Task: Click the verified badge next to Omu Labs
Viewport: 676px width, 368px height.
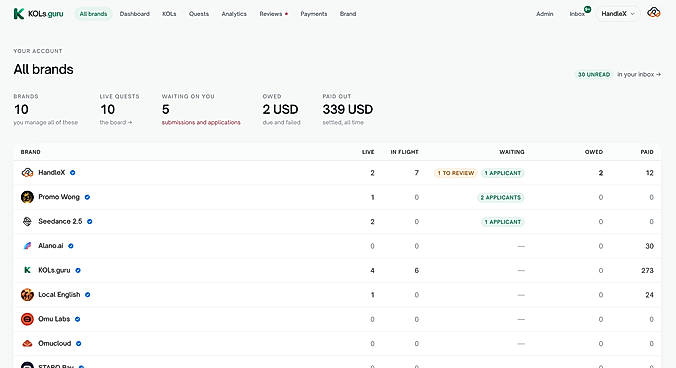Action: (78, 319)
